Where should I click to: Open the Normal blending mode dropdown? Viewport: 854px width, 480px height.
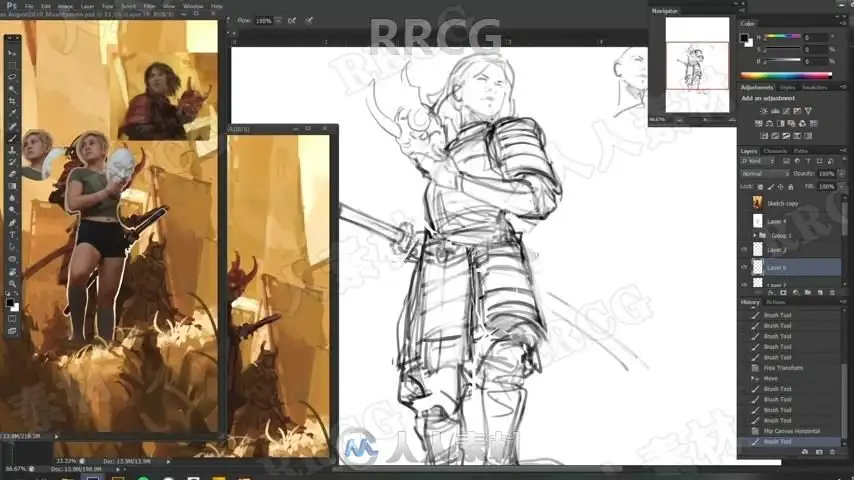click(x=765, y=174)
